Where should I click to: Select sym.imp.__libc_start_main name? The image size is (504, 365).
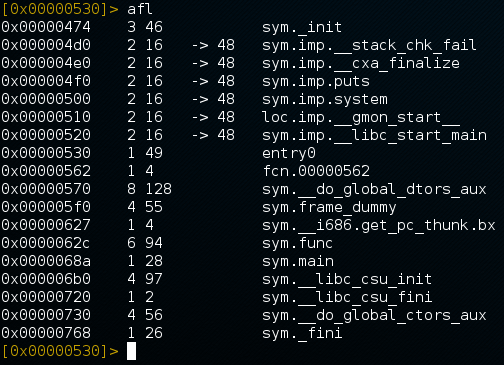[374, 135]
